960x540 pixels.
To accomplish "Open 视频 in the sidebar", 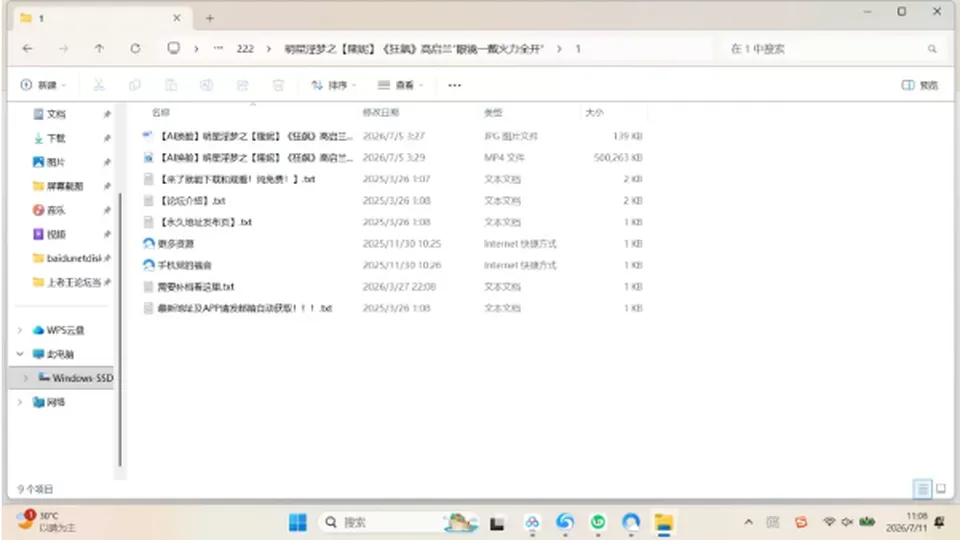I will (x=56, y=234).
